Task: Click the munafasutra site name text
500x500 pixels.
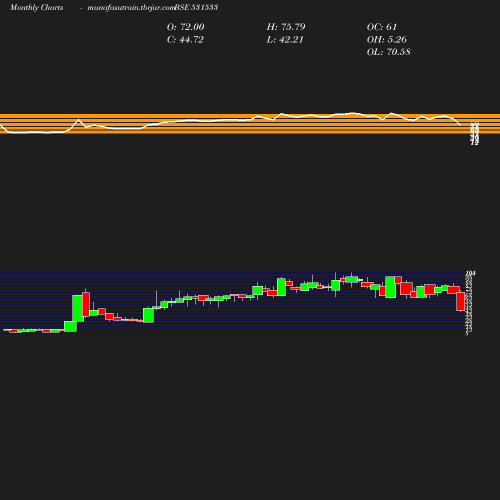Action: pyautogui.click(x=131, y=7)
